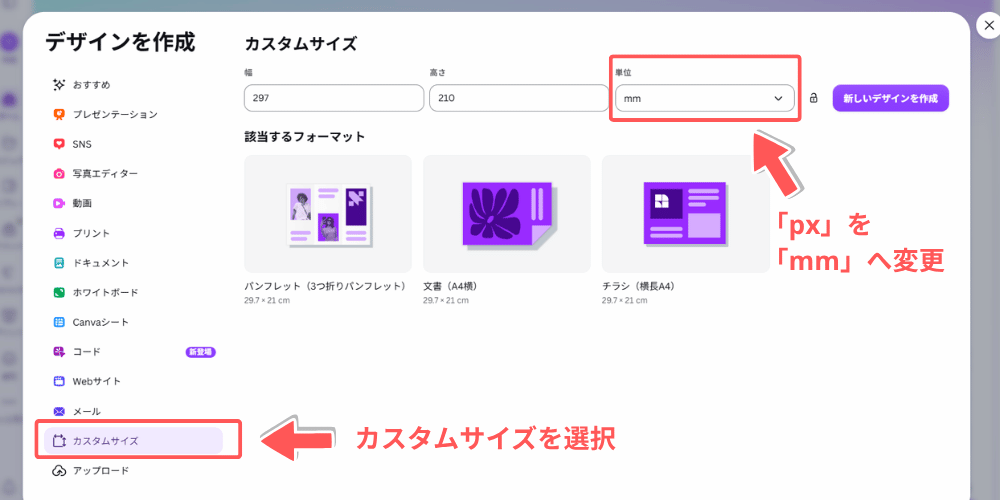The image size is (1000, 500).
Task: Select the チラシ 横長A4 thumbnail
Action: (x=686, y=214)
